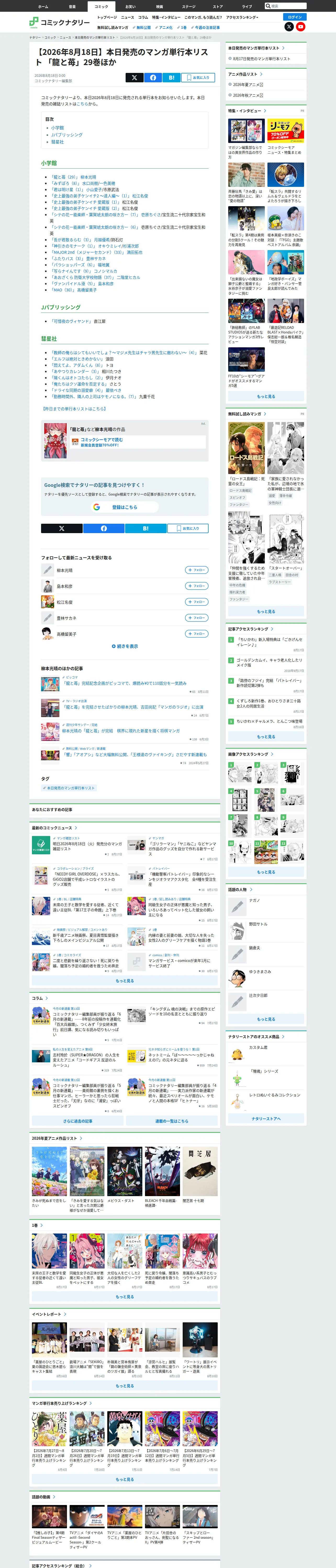336x1568 pixels.
Task: Share on X in the bar under Google box
Action: point(61,528)
